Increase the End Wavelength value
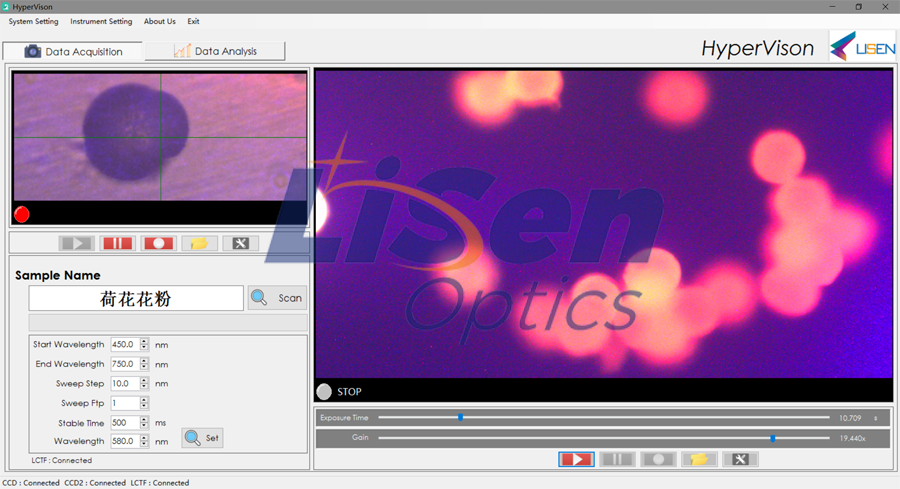This screenshot has width=900, height=489. point(144,361)
